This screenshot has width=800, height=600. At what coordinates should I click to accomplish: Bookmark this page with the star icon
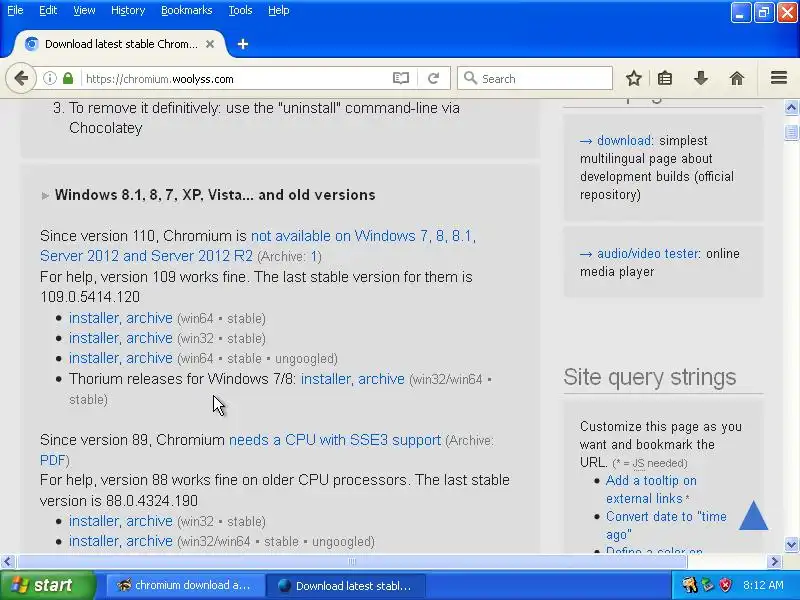634,79
